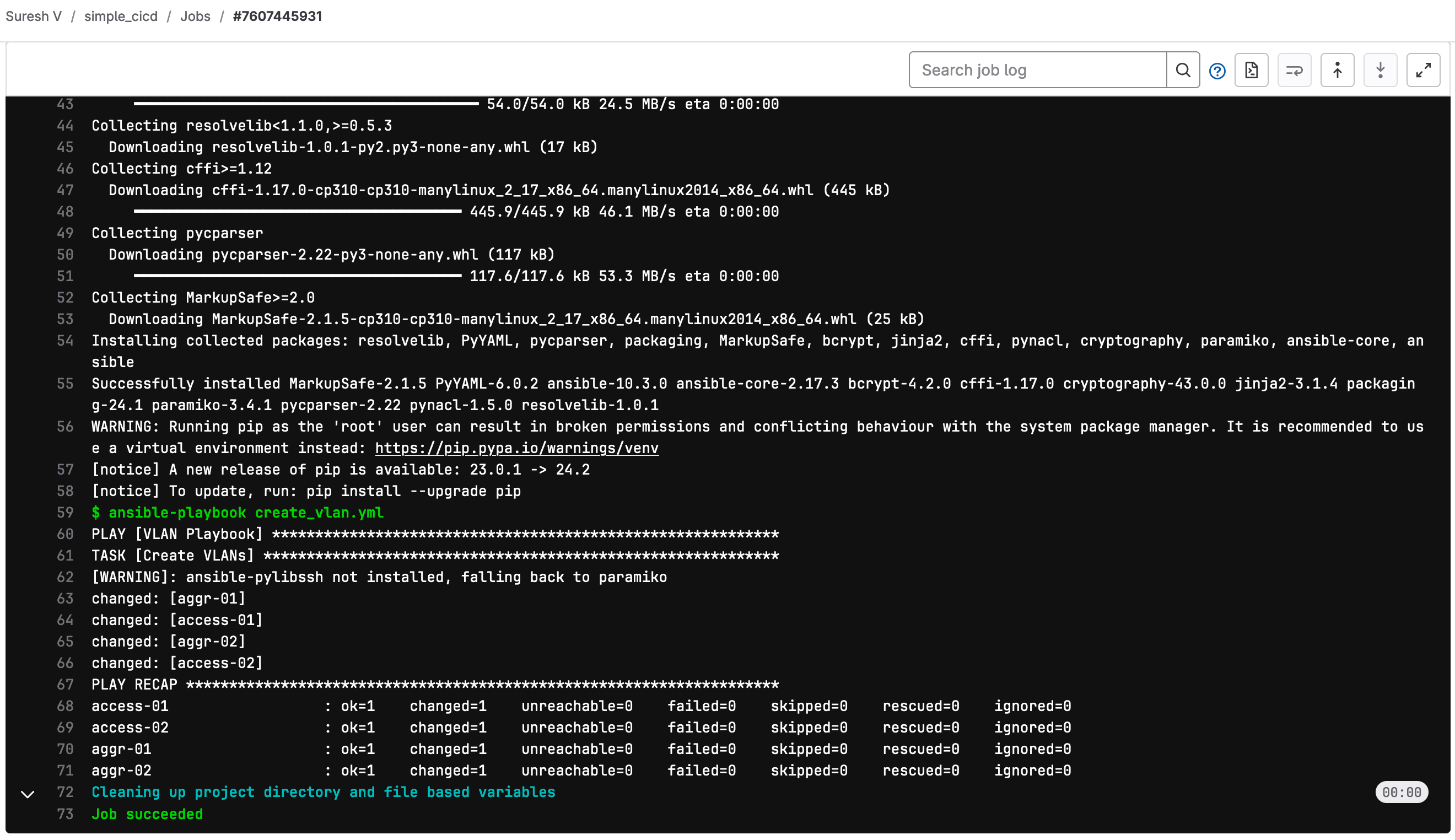Jump to bottom of job log
Image resolution: width=1455 pixels, height=840 pixels.
[x=1380, y=71]
